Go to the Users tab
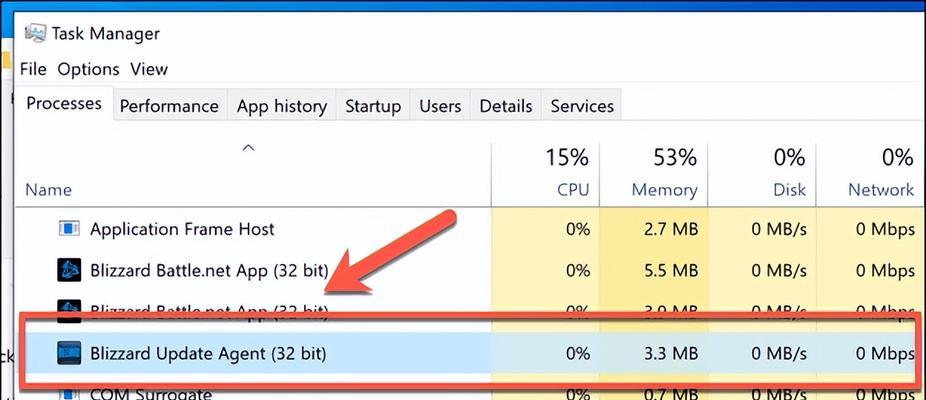 click(440, 106)
